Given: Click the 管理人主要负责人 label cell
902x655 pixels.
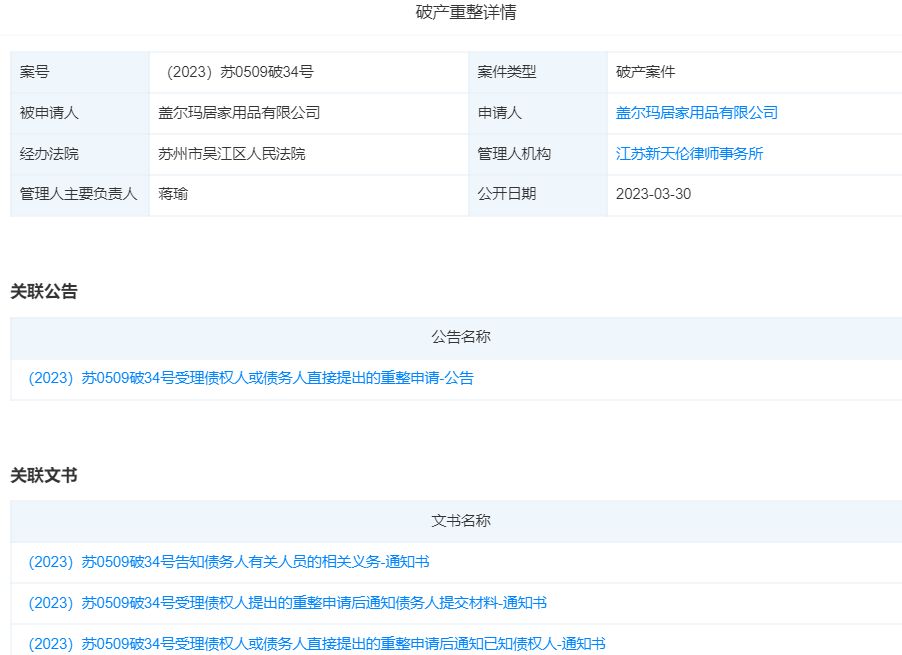Looking at the screenshot, I should [x=79, y=194].
